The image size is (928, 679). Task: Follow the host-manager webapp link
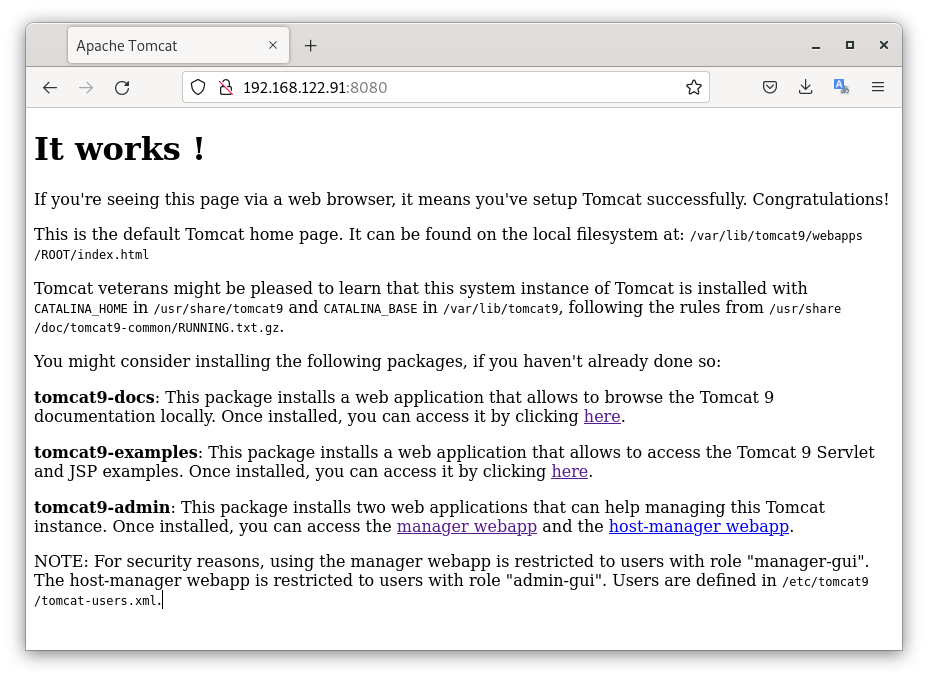[699, 527]
